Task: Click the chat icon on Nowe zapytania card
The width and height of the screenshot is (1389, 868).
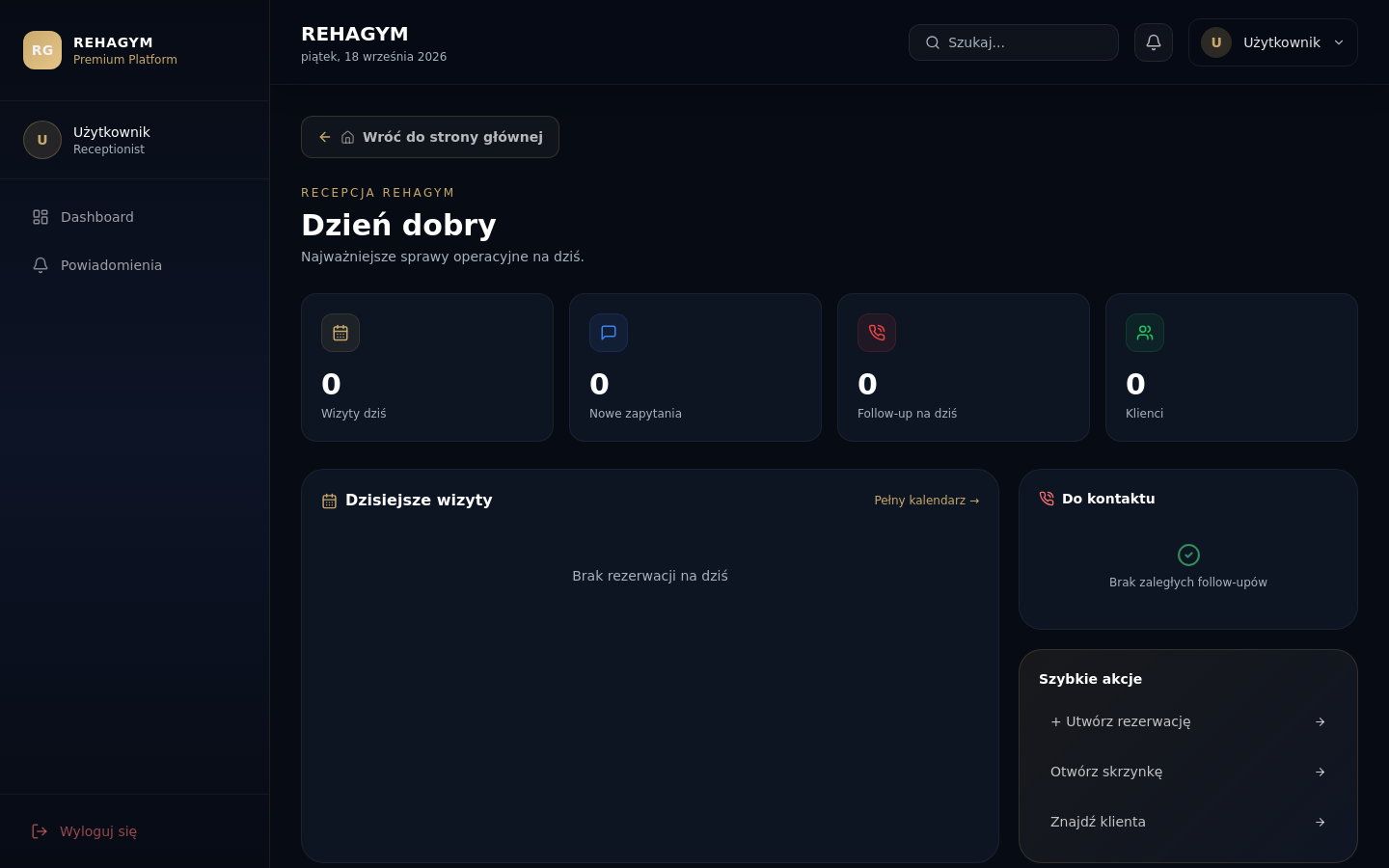Action: point(609,333)
